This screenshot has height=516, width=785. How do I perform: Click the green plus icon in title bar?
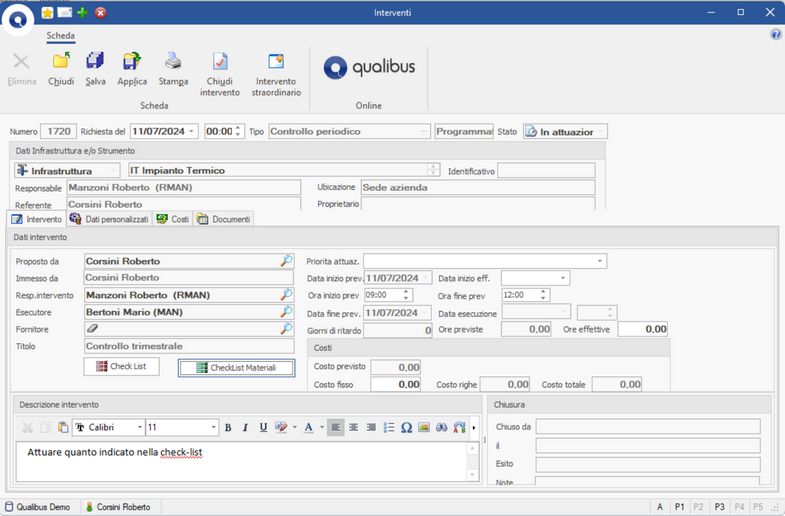click(83, 13)
